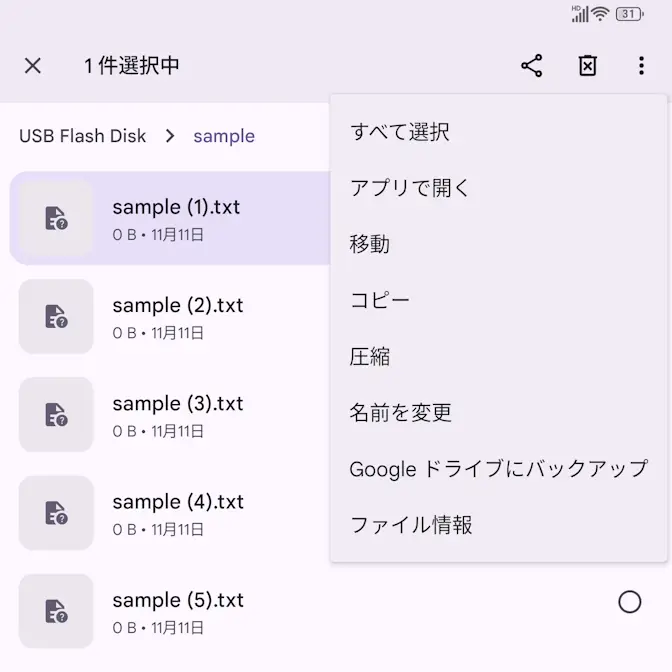
Task: Tap 名前を変更 to rename file
Action: [x=401, y=412]
